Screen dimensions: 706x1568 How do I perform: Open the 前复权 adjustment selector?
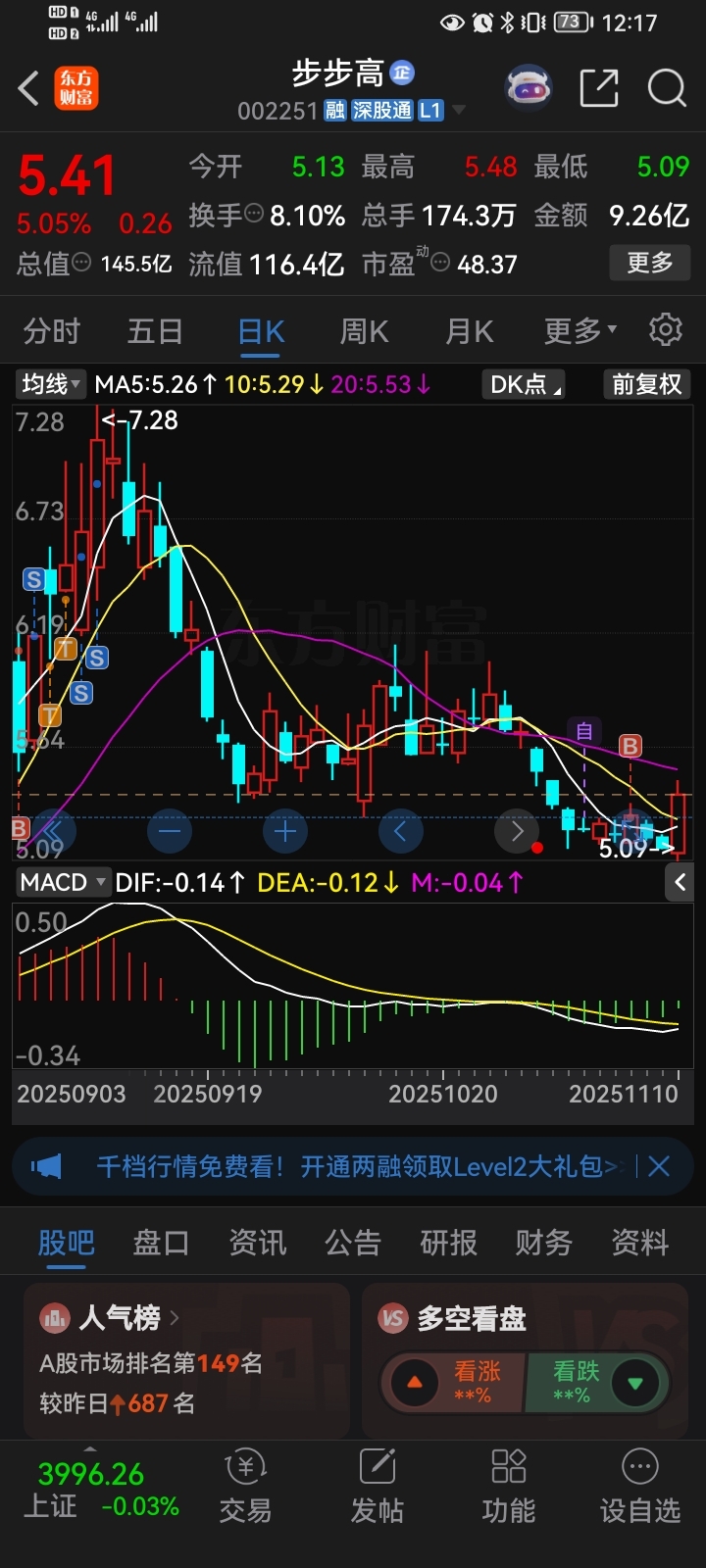(647, 384)
